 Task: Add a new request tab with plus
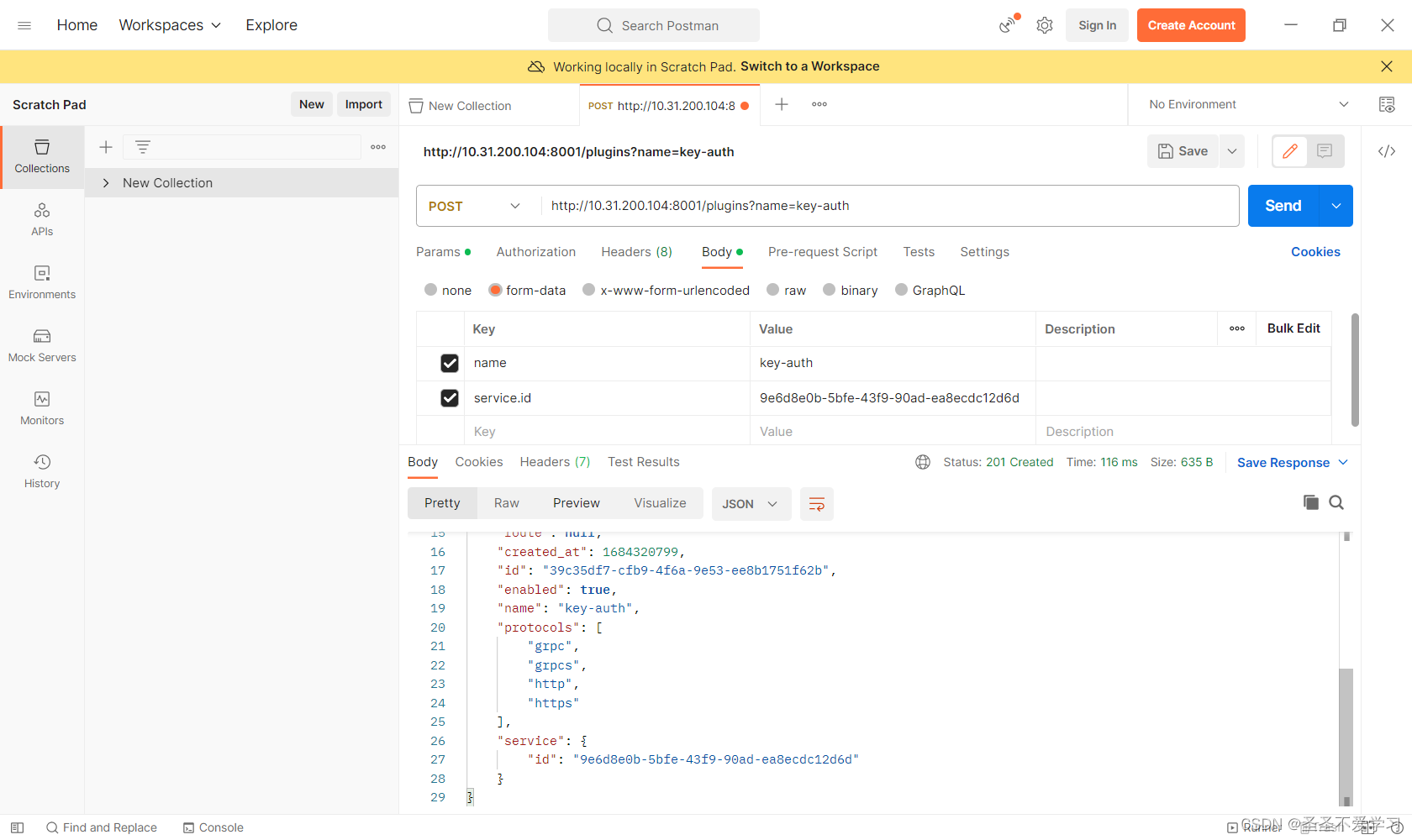coord(782,104)
